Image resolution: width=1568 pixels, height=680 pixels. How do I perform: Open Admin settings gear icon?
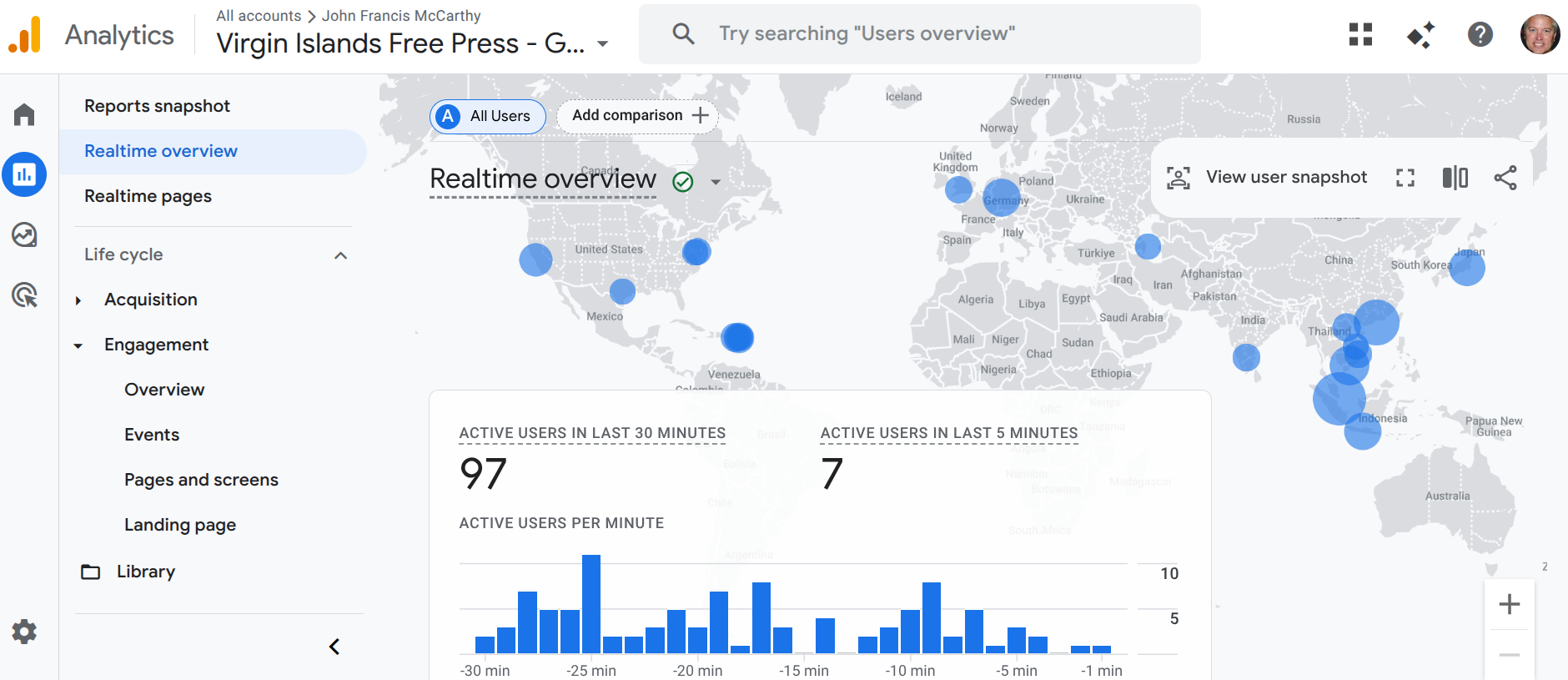[24, 632]
